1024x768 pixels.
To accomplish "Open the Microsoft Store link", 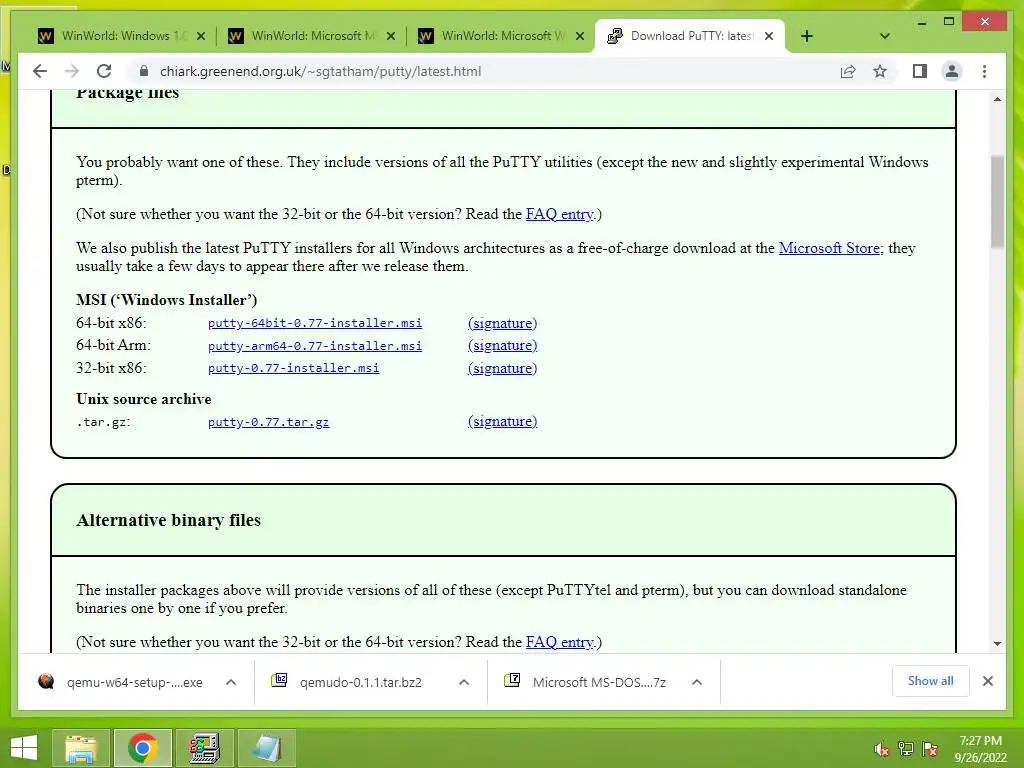I will click(829, 248).
